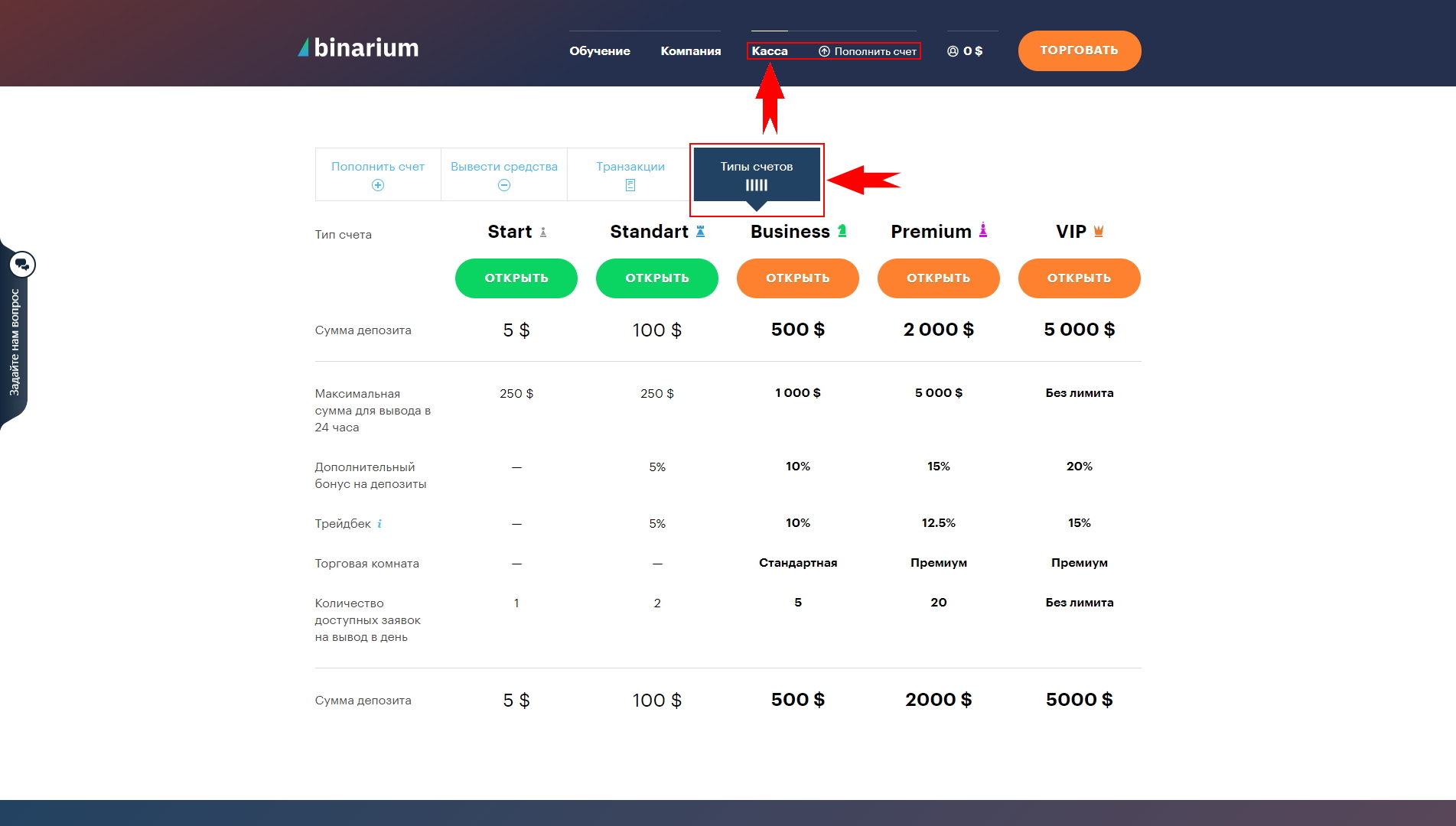Click Касса in the navigation bar
The width and height of the screenshot is (1456, 826).
770,51
